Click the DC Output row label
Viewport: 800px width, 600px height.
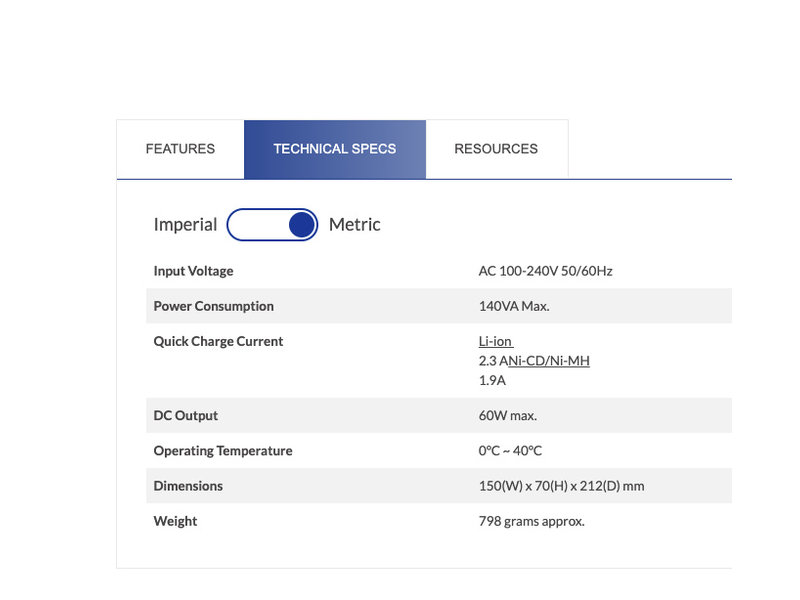click(185, 416)
